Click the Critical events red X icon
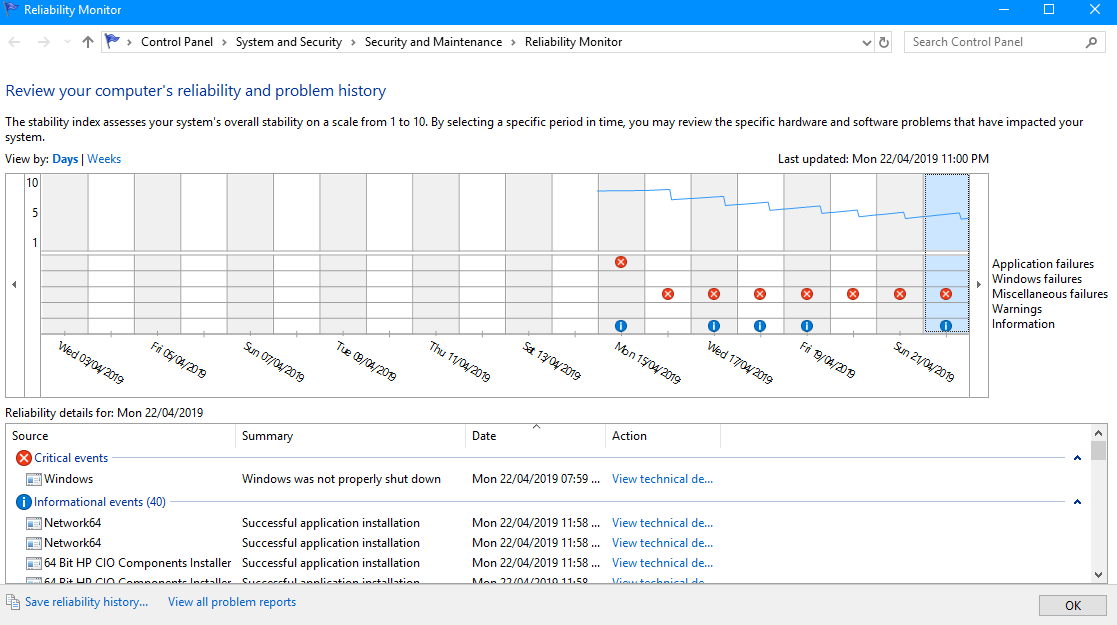Viewport: 1117px width, 625px height. [x=24, y=458]
